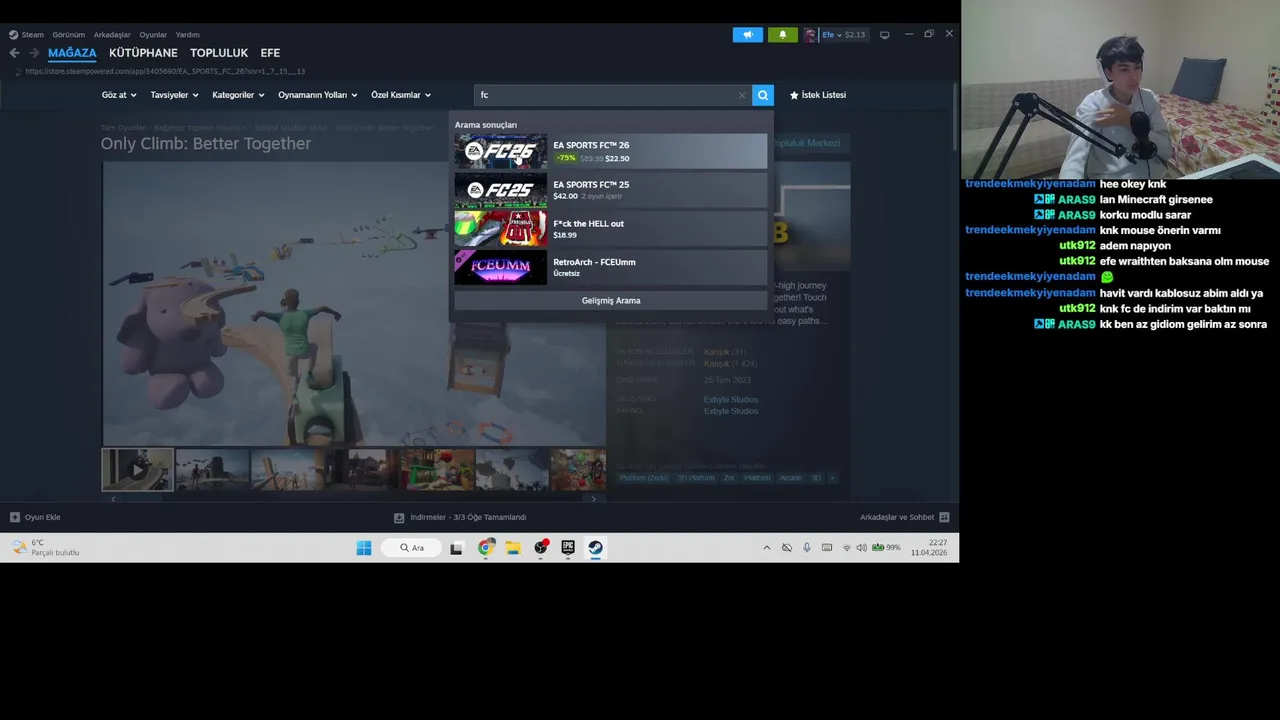Click the Windows Start button

(364, 547)
